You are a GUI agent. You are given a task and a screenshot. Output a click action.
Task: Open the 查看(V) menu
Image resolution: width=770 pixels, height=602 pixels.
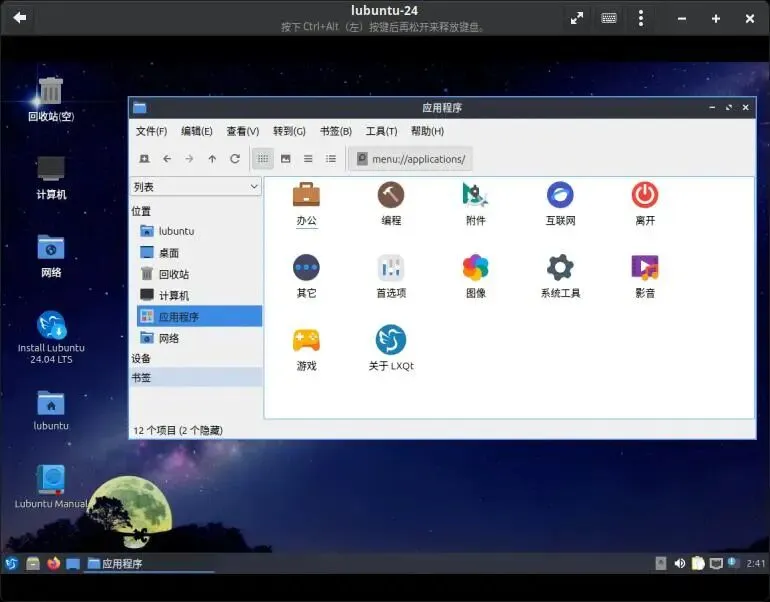(243, 131)
